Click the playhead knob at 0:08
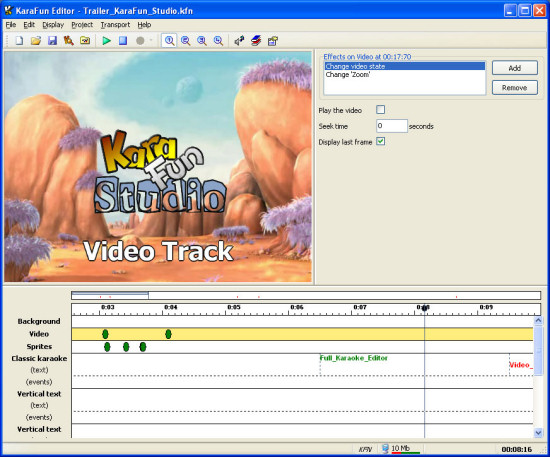Screen dimensions: 550x457 pyautogui.click(x=424, y=308)
